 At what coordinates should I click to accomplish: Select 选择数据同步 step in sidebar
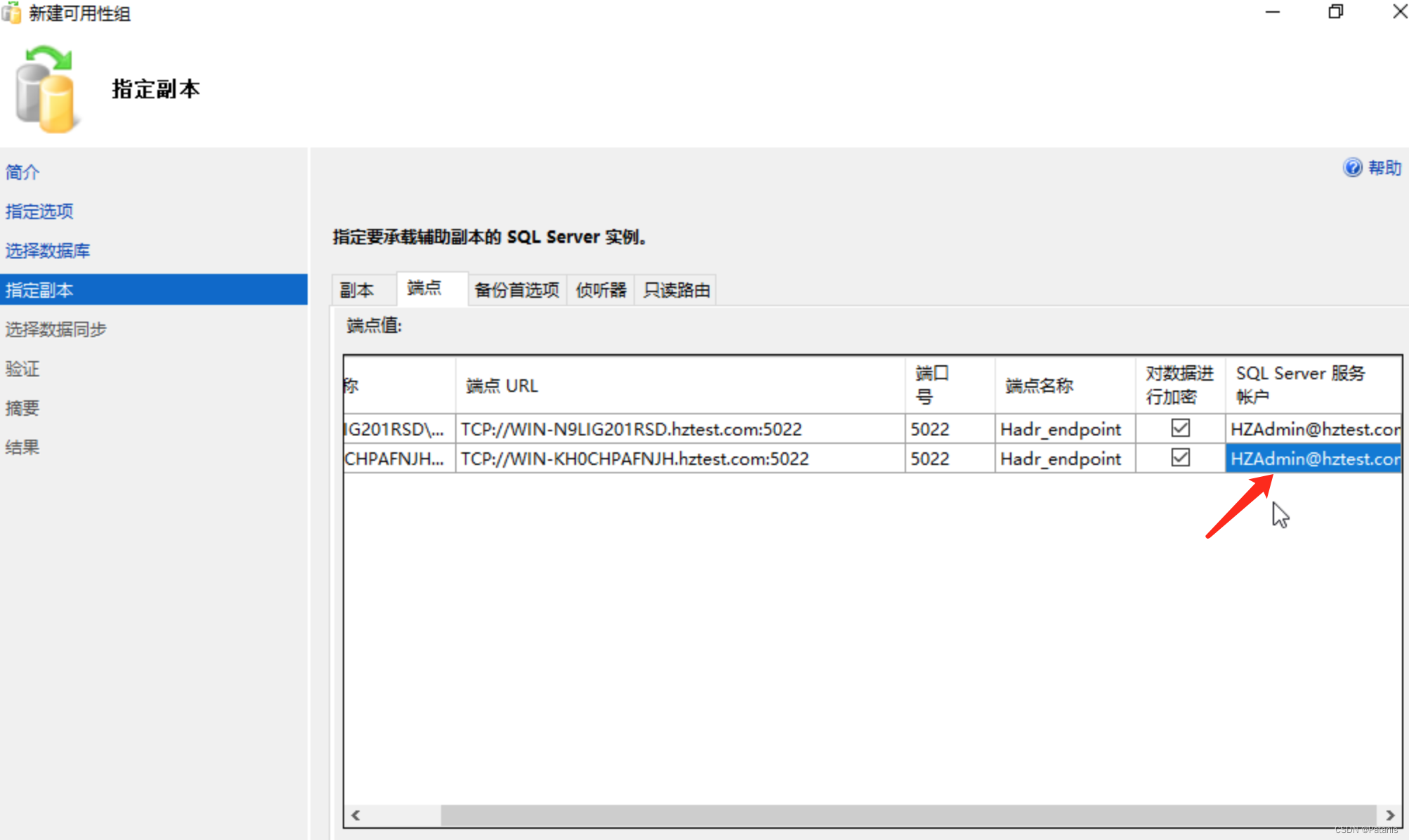pos(56,328)
